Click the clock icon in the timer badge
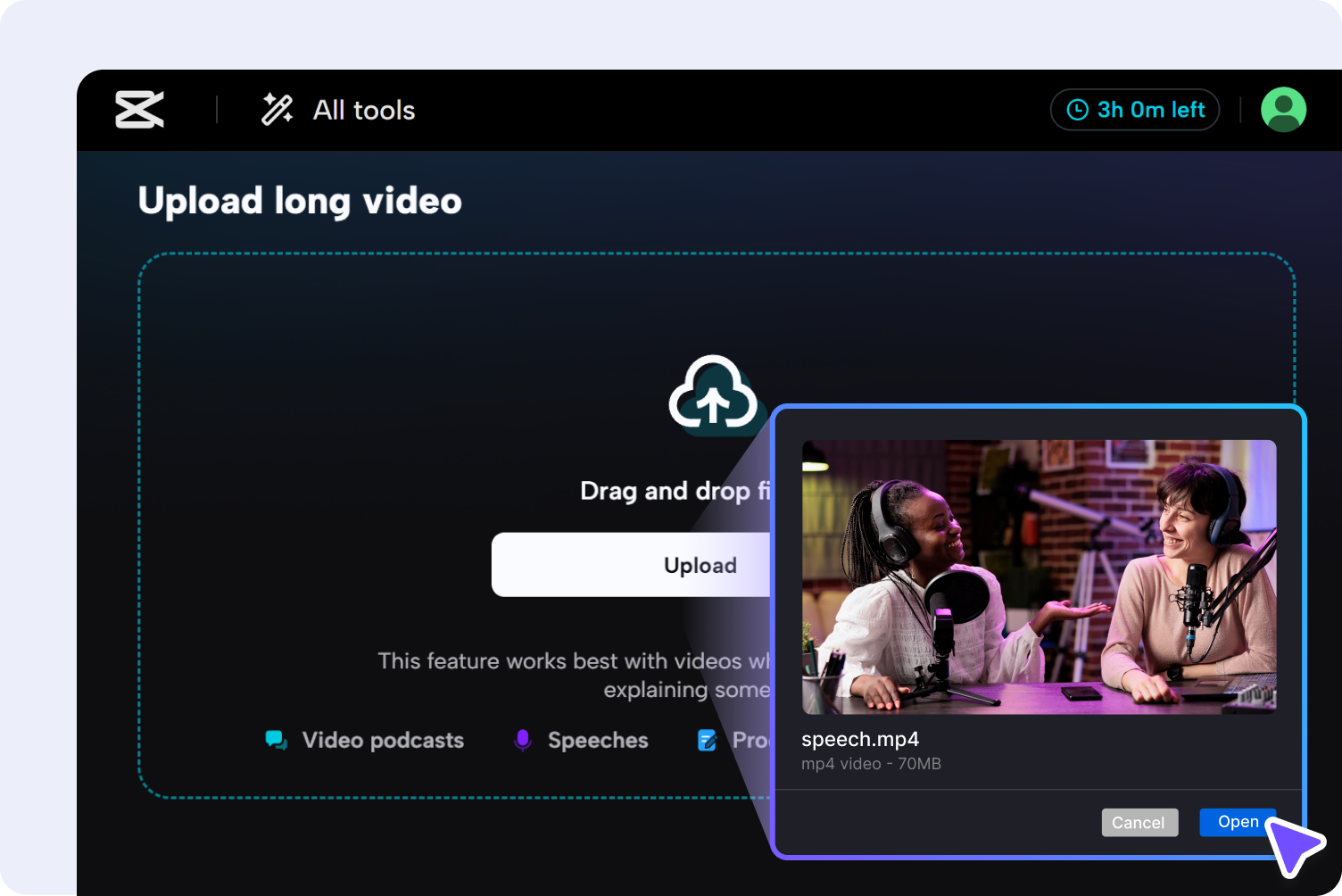This screenshot has width=1342, height=896. 1078,109
